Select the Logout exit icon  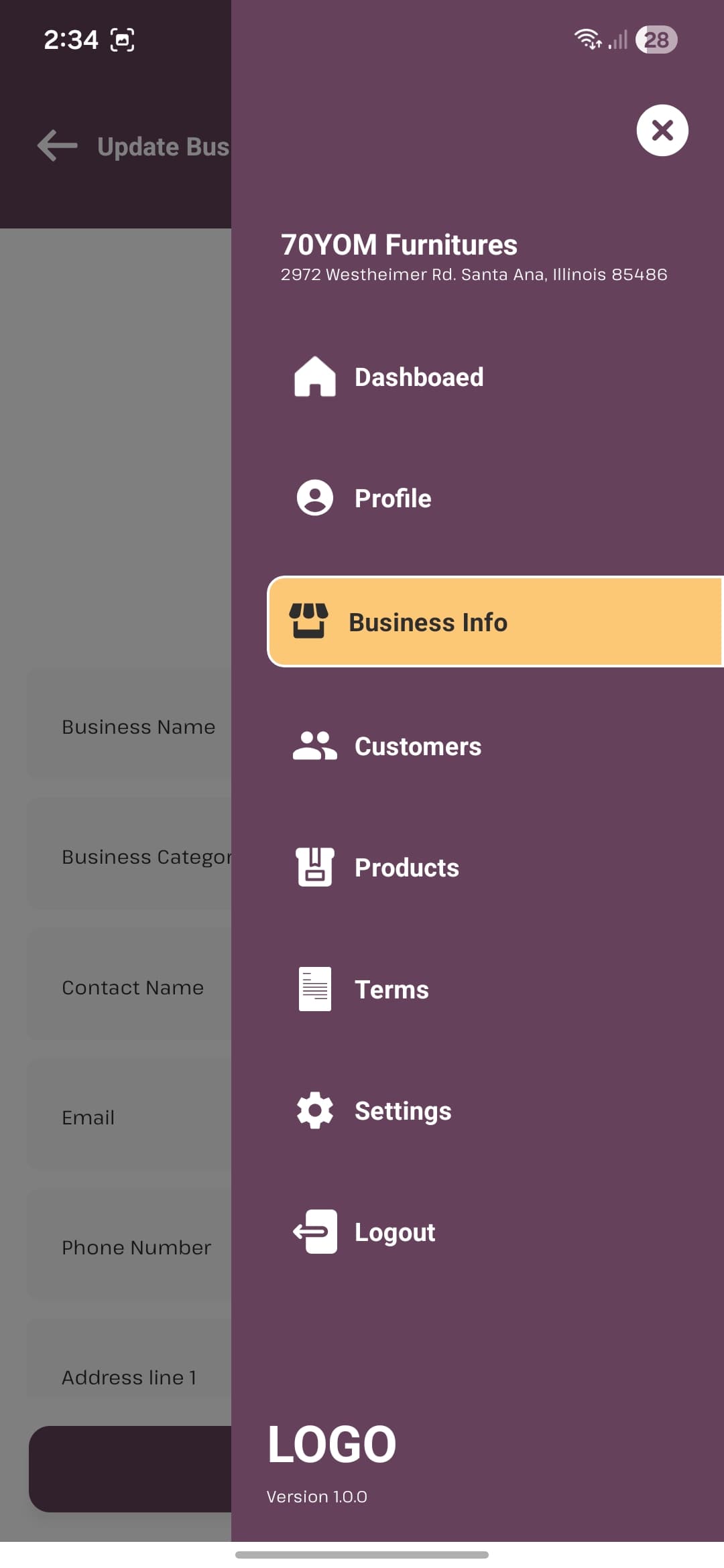[314, 1232]
